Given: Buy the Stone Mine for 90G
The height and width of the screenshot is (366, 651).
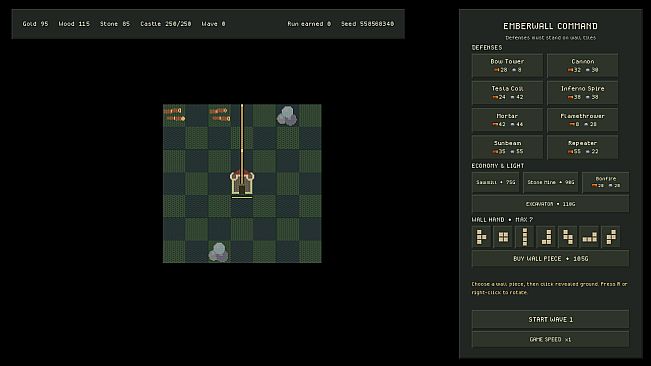Looking at the screenshot, I should tap(551, 182).
